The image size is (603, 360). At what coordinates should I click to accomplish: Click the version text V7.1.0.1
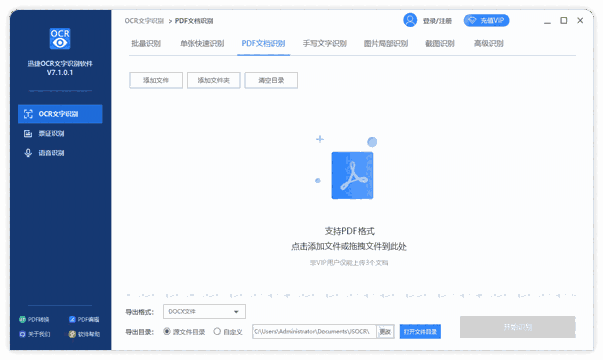(60, 73)
